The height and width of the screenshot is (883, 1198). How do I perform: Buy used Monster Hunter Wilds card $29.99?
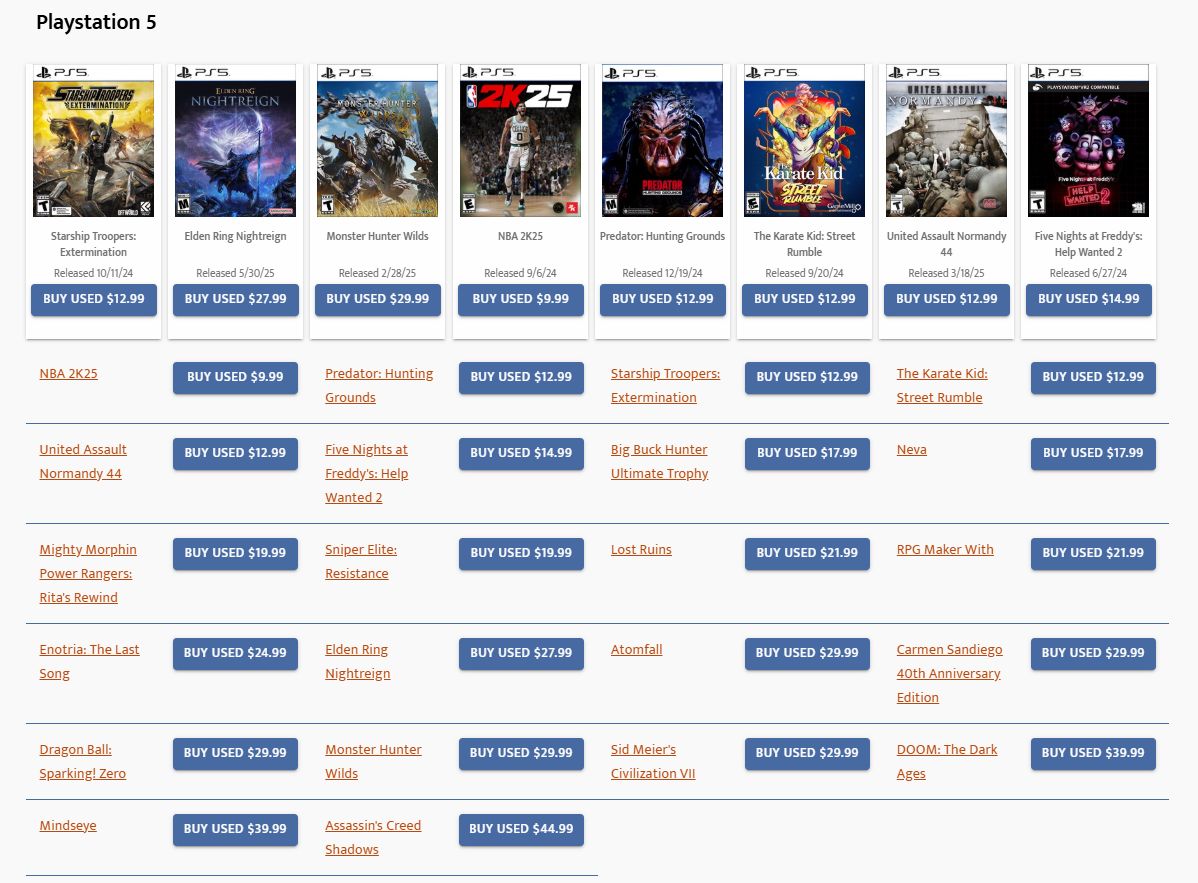377,299
